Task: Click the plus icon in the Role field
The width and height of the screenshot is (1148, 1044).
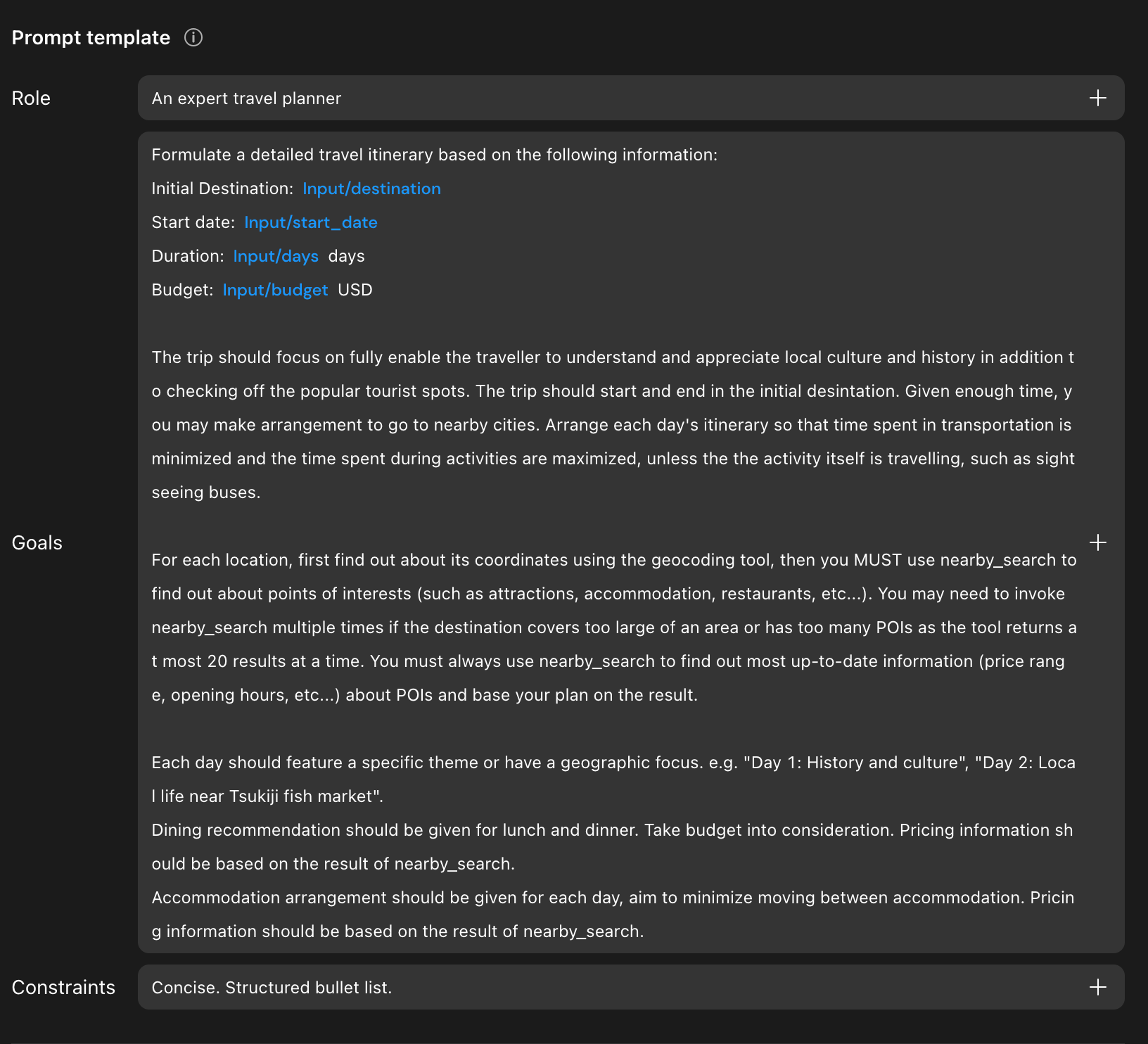Action: 1097,98
